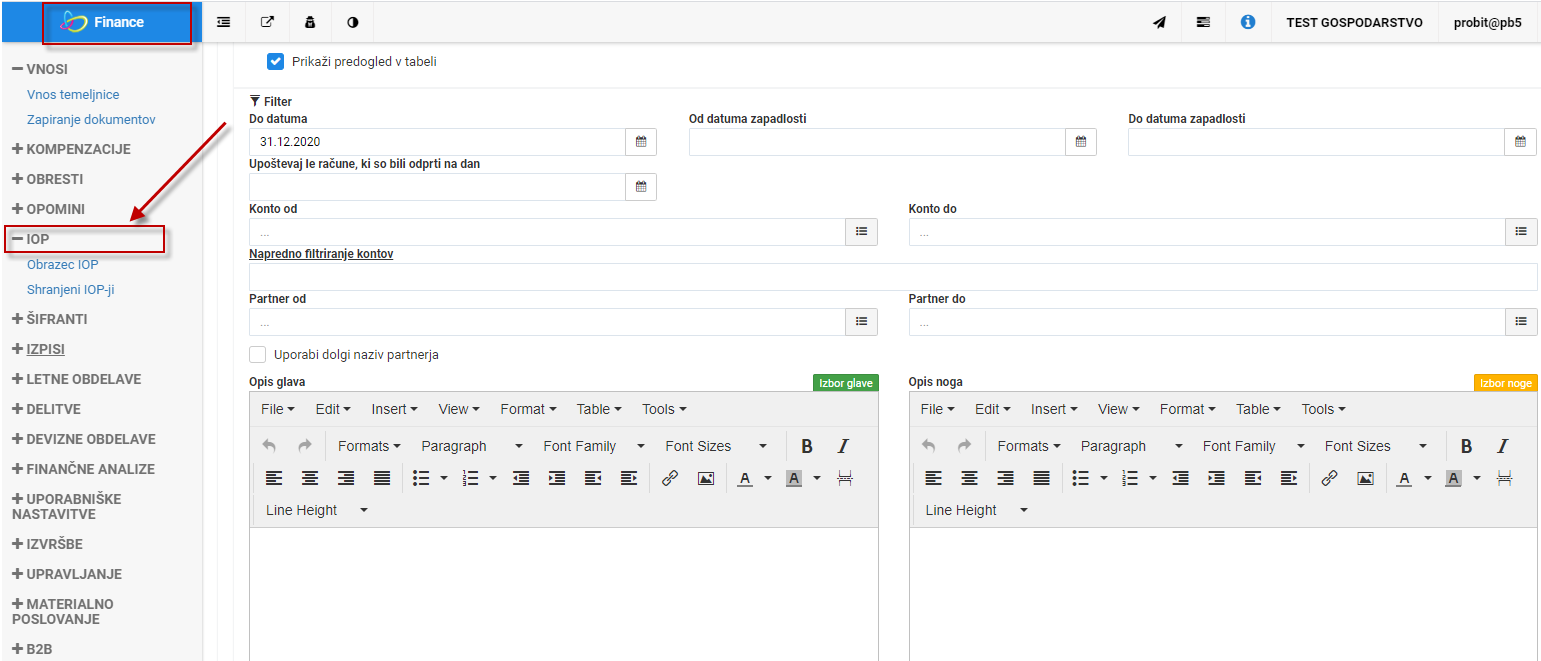Insert image in Opis glava editor
This screenshot has height=661, width=1541.
click(x=706, y=478)
